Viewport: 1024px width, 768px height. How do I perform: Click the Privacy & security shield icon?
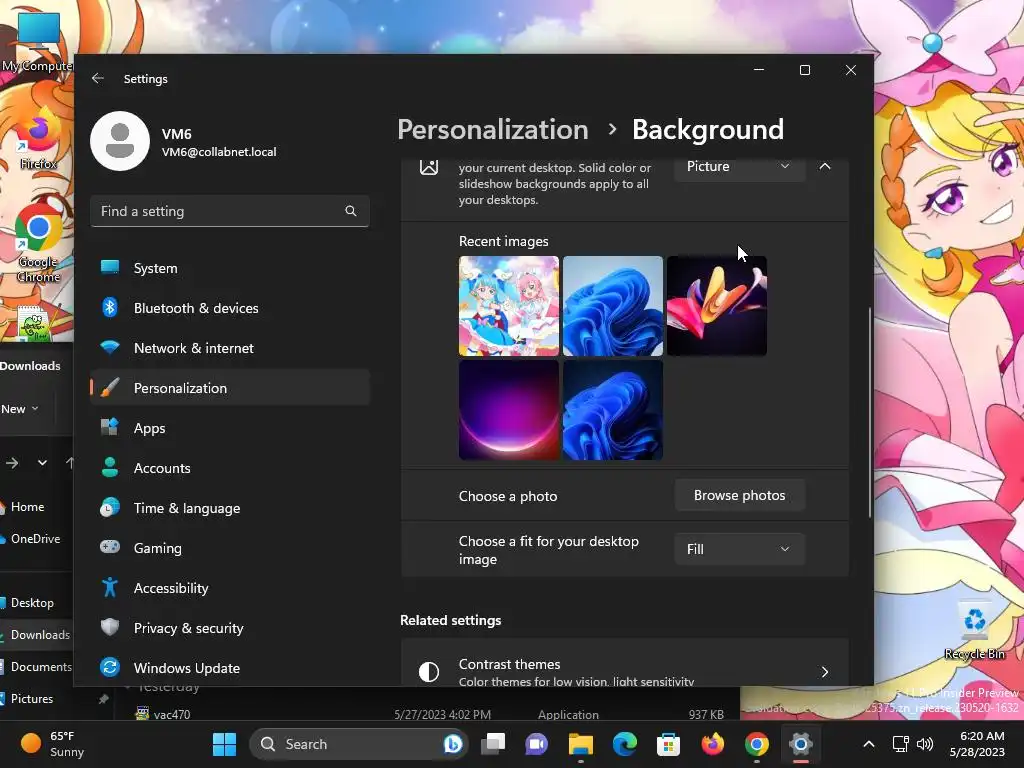click(110, 628)
